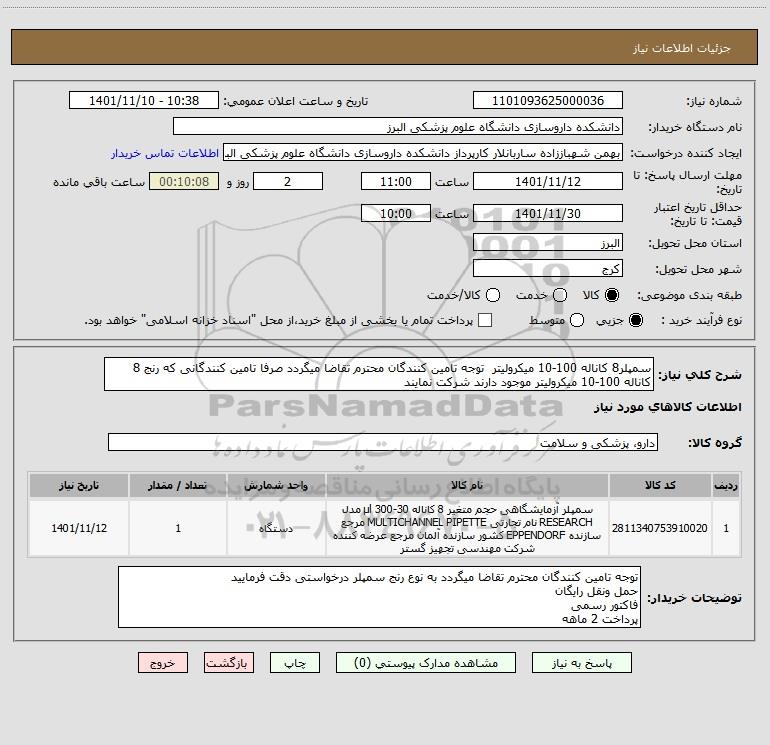Click the days remaining field showing 2
This screenshot has width=770, height=745.
tap(288, 181)
